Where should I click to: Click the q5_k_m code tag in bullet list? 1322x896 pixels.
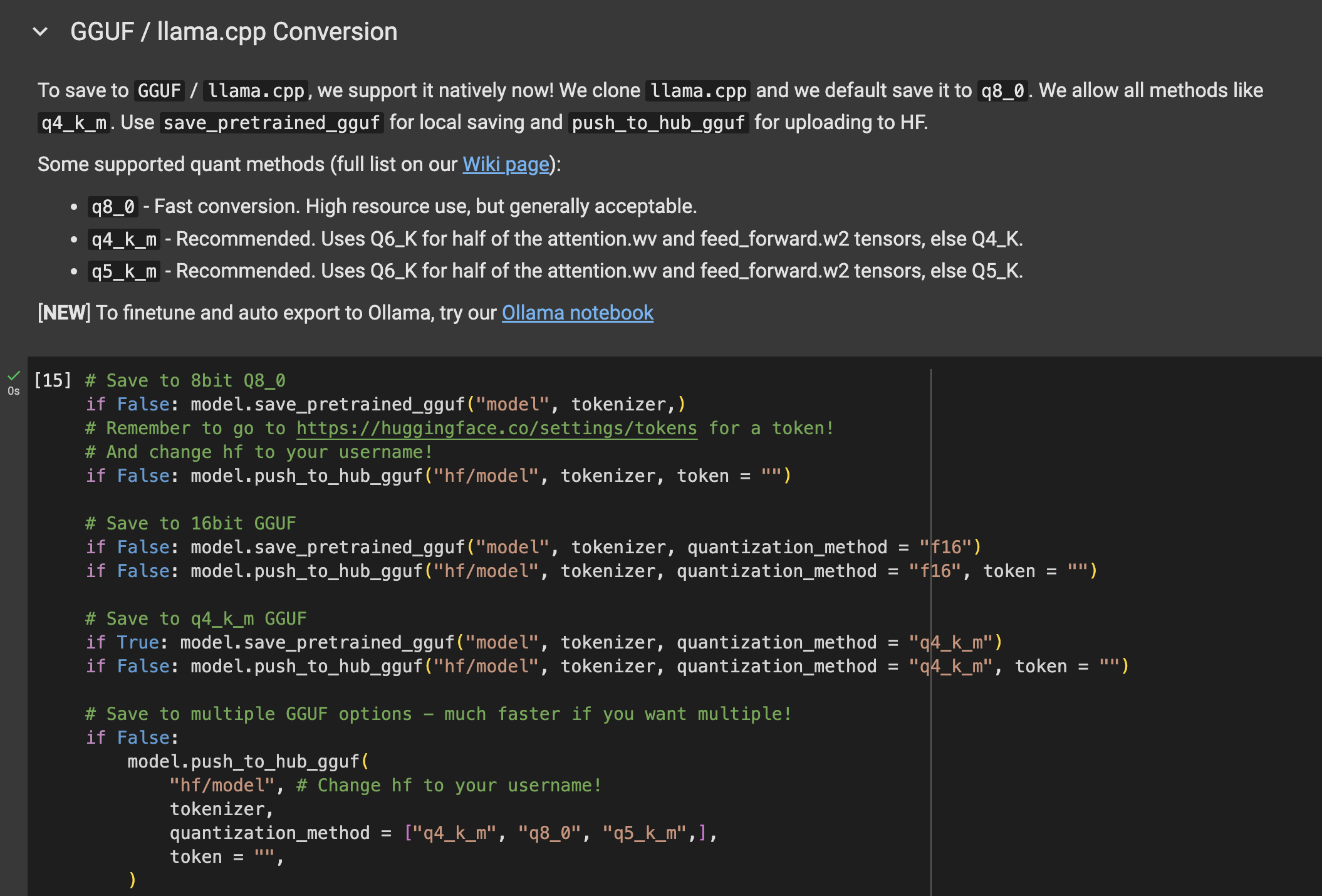[123, 271]
